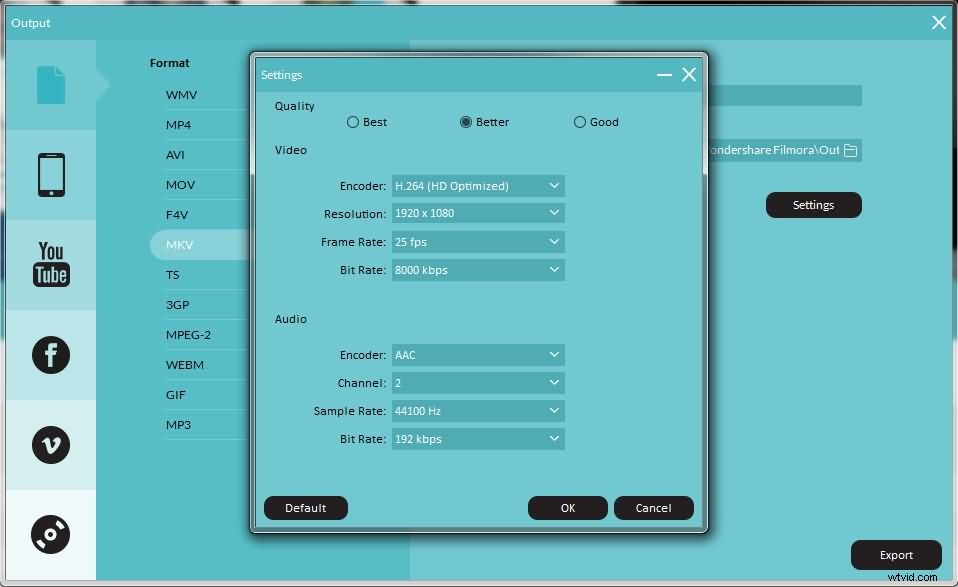Click the Format document icon in sidebar

(x=50, y=85)
